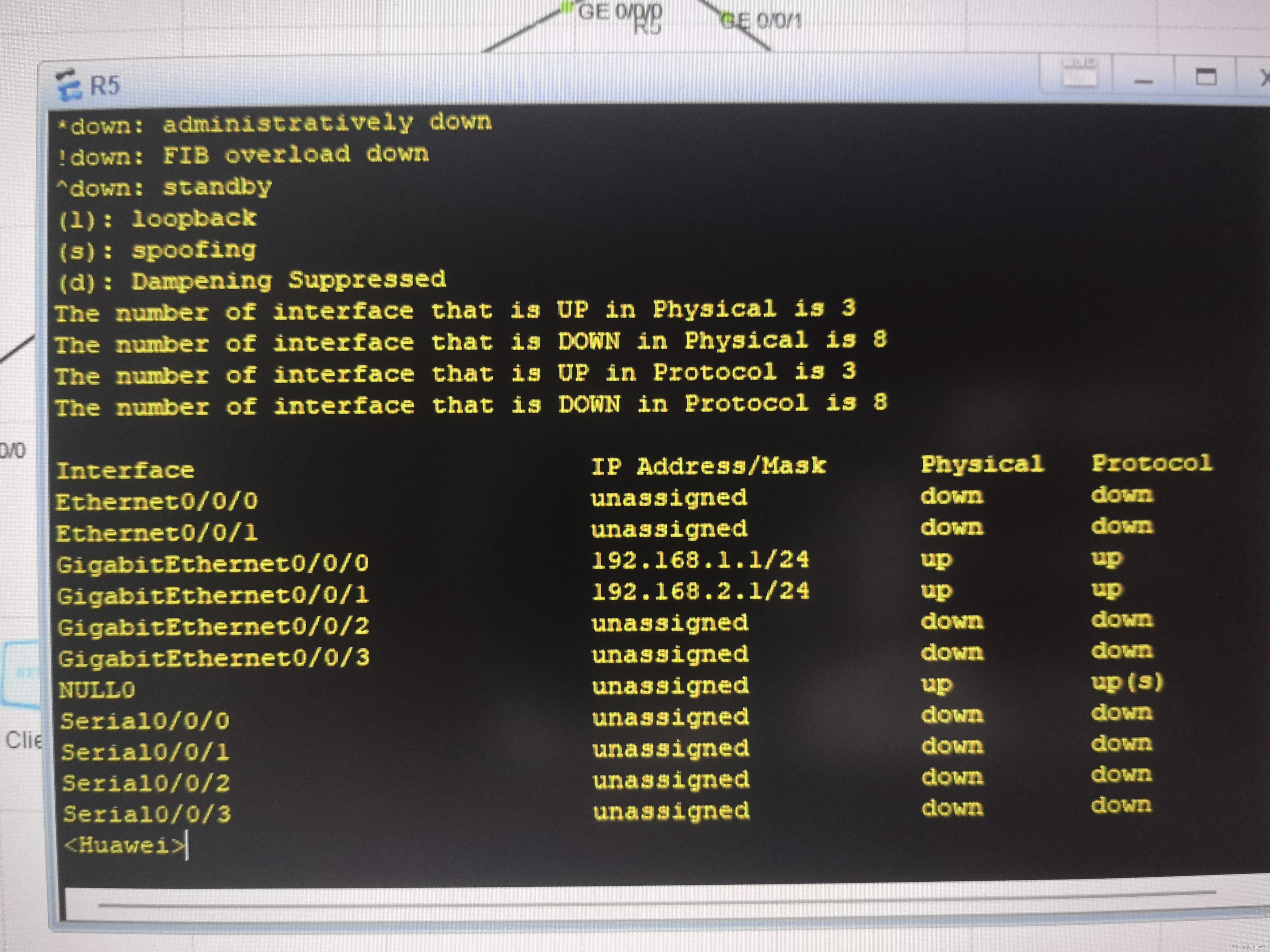Click the 'DOWN in Physical is 8' line
Viewport: 1270px width, 952px height.
(x=471, y=342)
